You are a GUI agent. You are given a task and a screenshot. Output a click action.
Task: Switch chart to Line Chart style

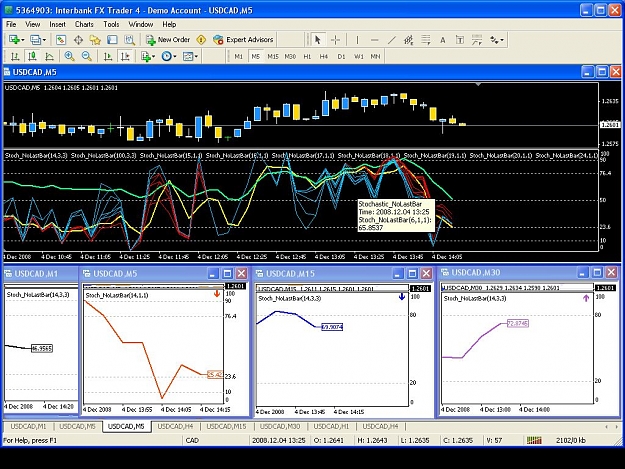[49, 57]
